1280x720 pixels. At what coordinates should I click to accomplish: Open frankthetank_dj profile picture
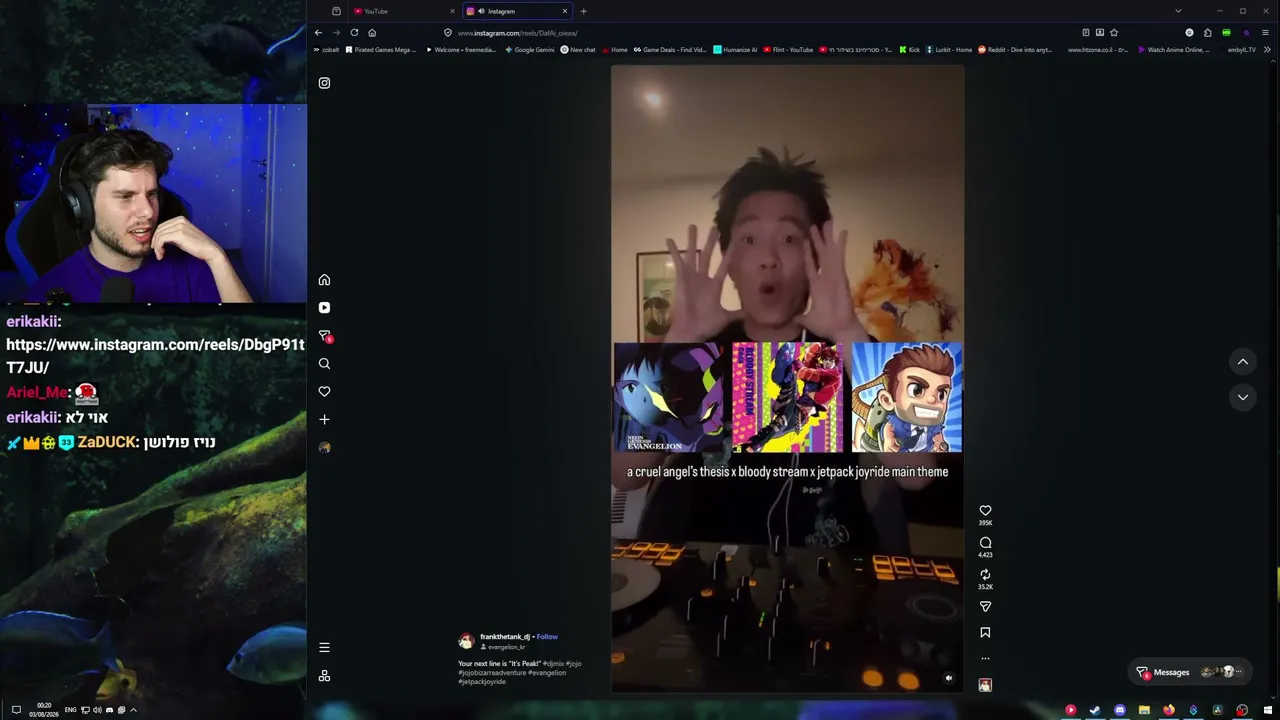[x=466, y=642]
